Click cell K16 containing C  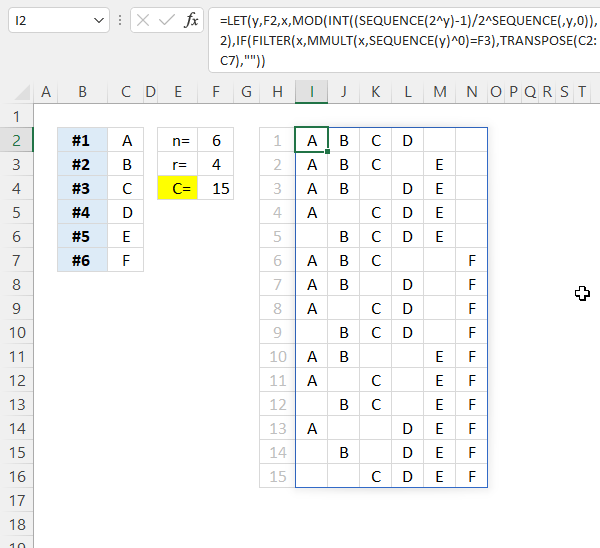376,476
